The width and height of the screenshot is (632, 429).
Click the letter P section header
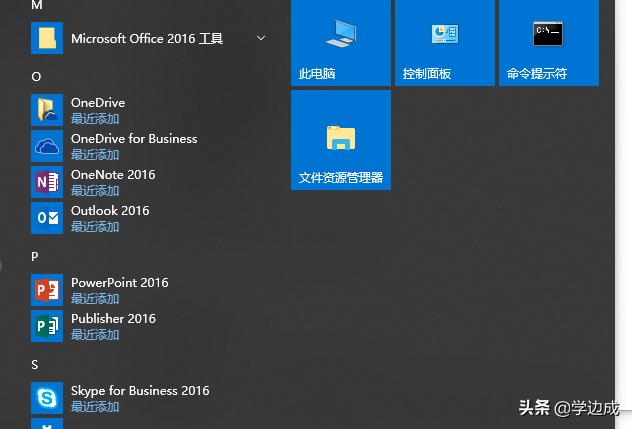35,256
